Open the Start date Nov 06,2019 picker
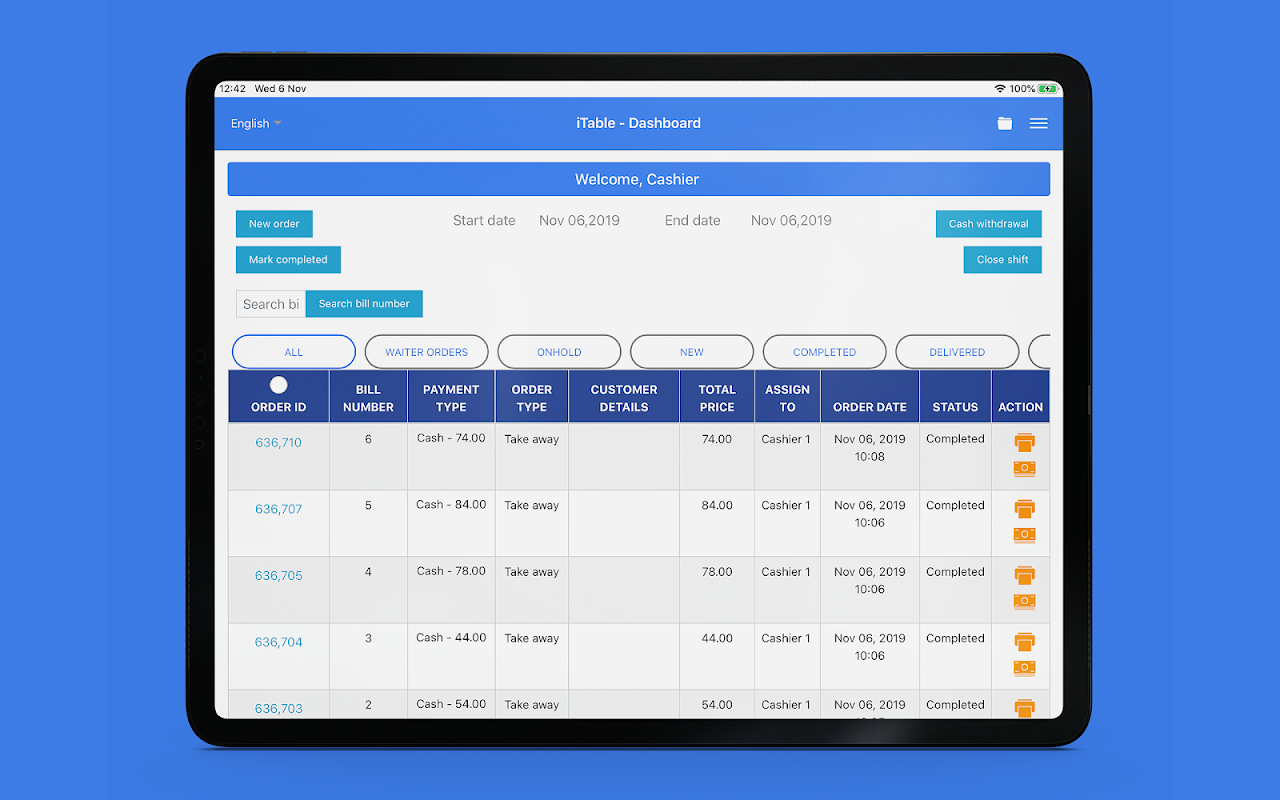The image size is (1280, 800). tap(579, 220)
